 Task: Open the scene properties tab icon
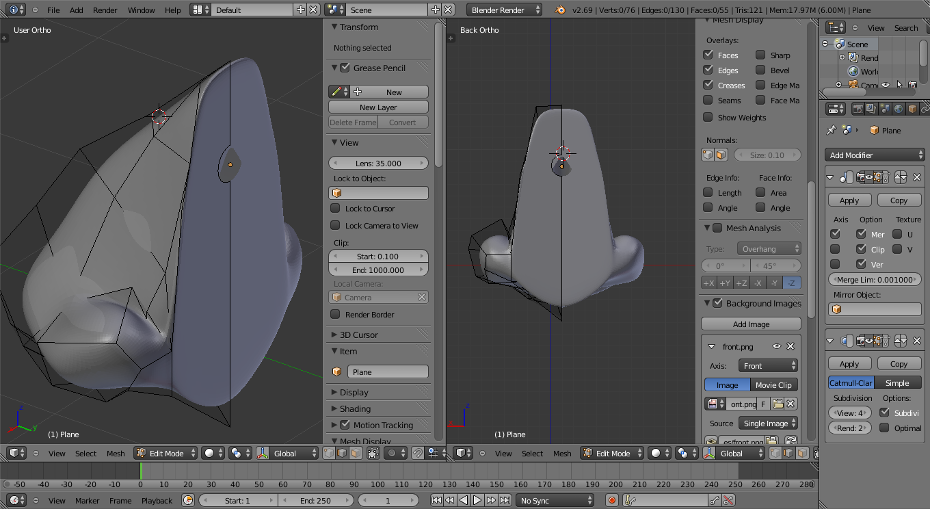(885, 109)
